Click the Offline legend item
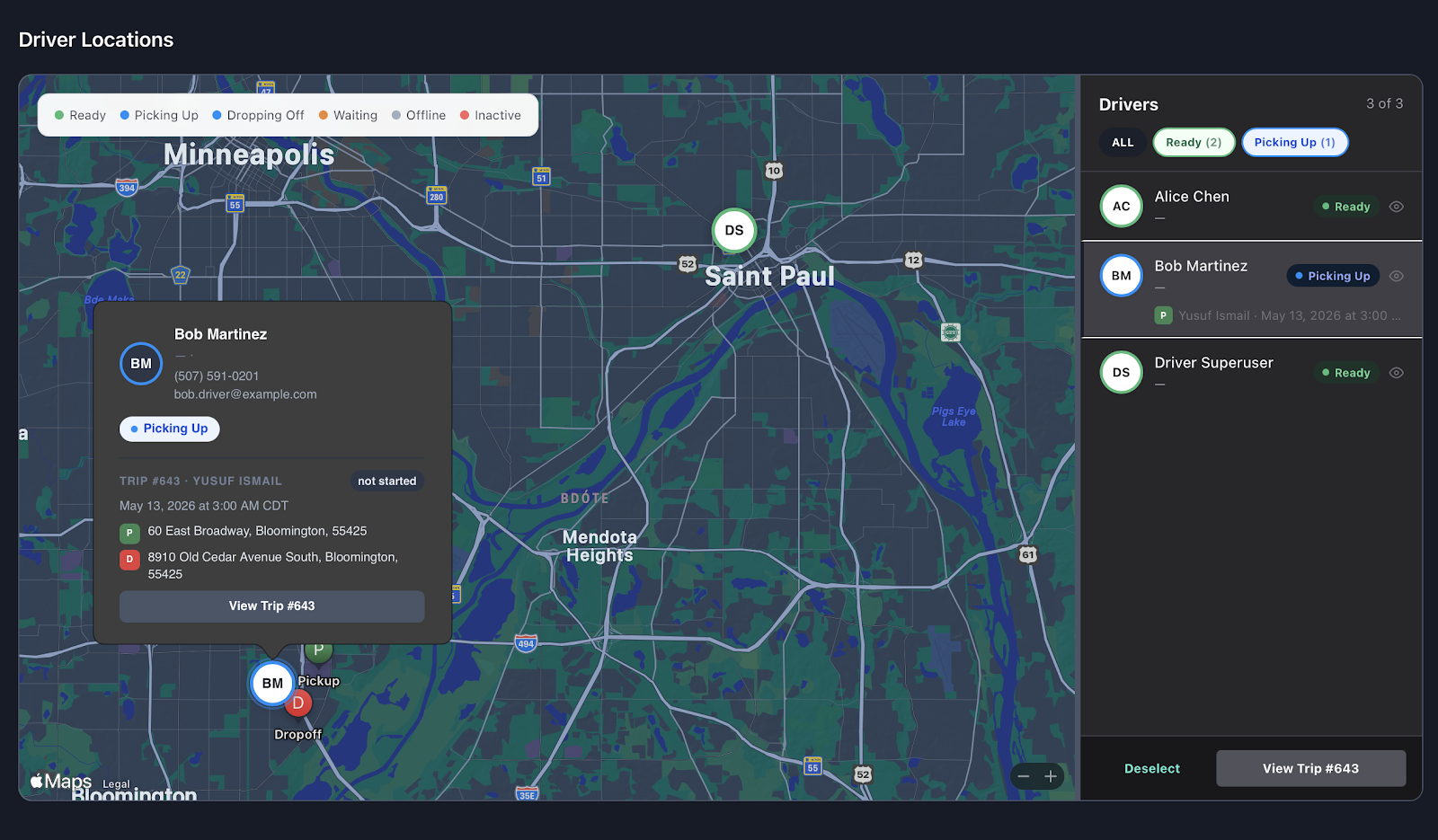1438x840 pixels. [419, 115]
